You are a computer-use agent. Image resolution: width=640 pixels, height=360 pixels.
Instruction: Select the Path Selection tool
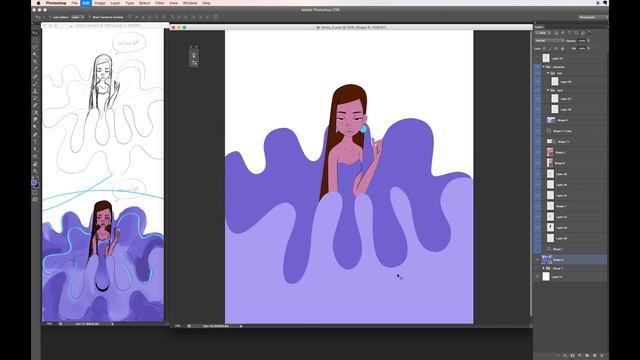point(35,149)
